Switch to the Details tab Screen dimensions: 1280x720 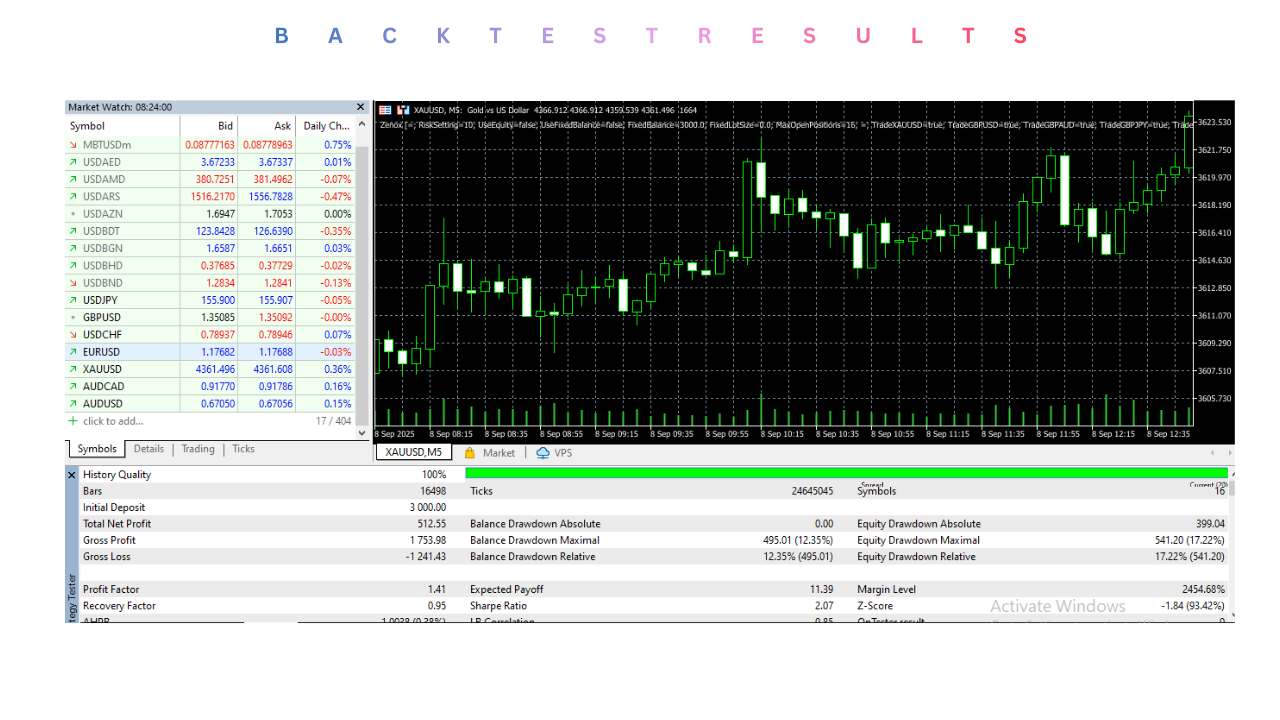pos(149,449)
